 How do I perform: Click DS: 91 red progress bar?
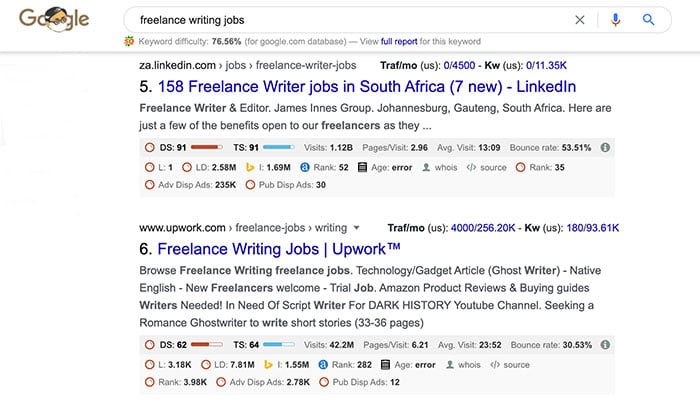pyautogui.click(x=207, y=147)
